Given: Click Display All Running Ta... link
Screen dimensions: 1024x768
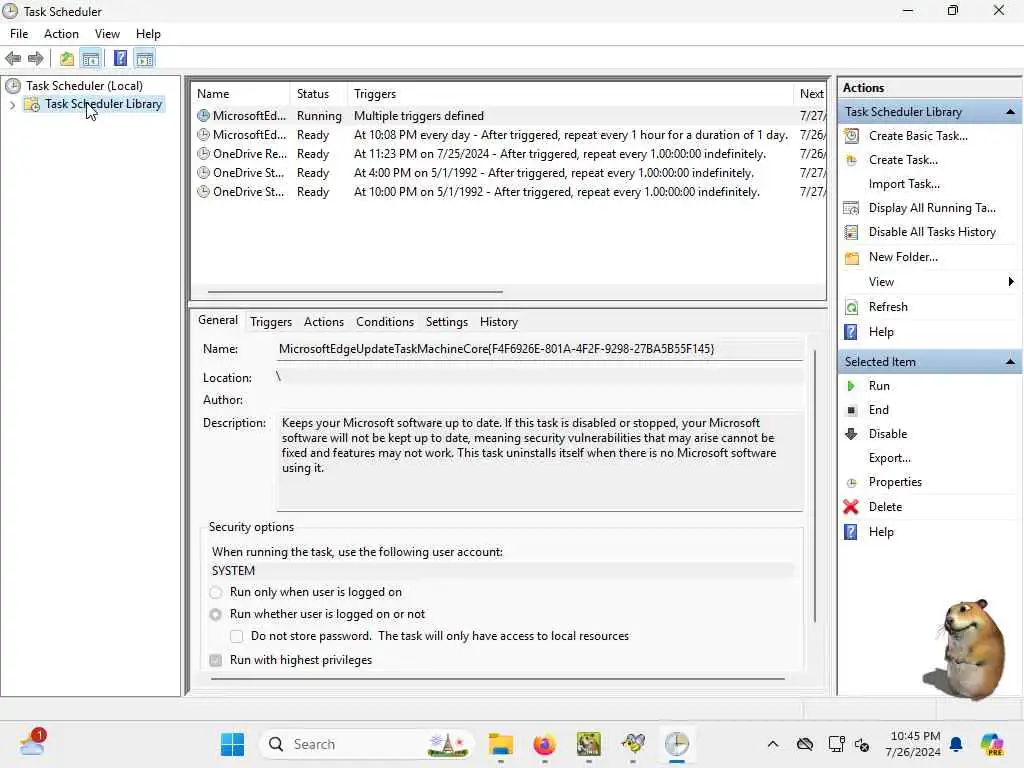Looking at the screenshot, I should pyautogui.click(x=932, y=208).
